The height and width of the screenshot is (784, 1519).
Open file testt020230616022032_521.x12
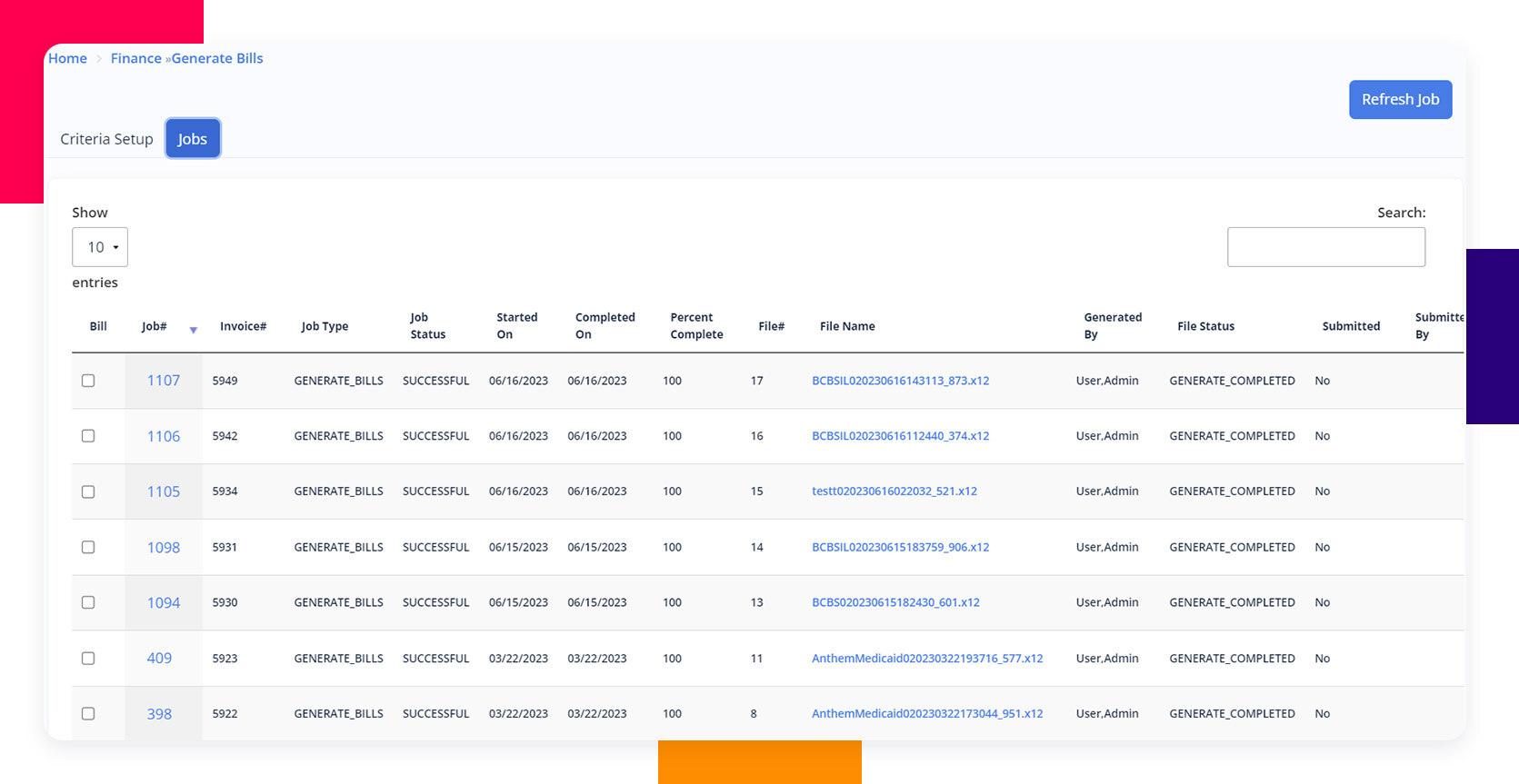[x=894, y=491]
